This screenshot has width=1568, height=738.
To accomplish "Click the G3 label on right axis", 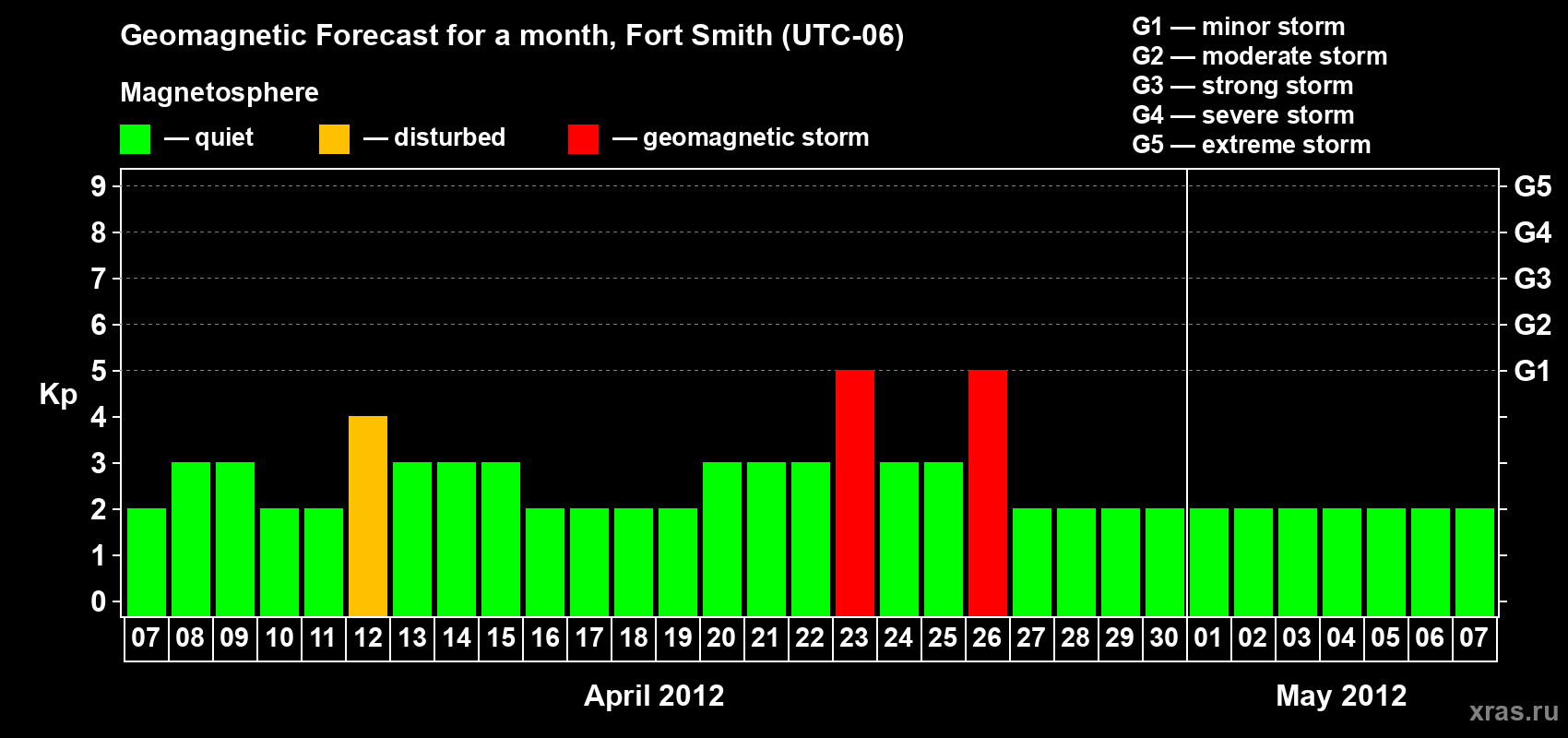I will 1532,279.
